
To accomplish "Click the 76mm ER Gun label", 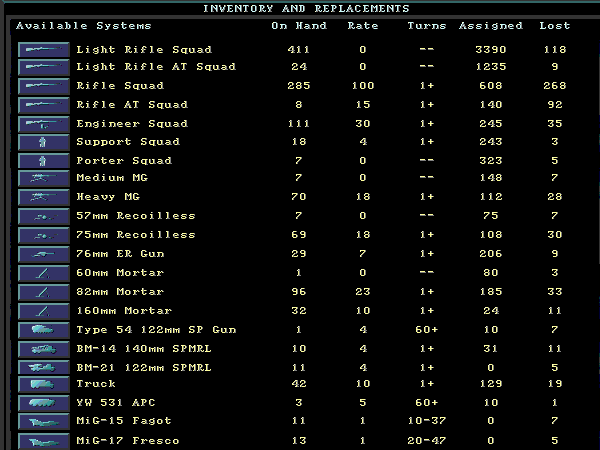I will [x=120, y=254].
